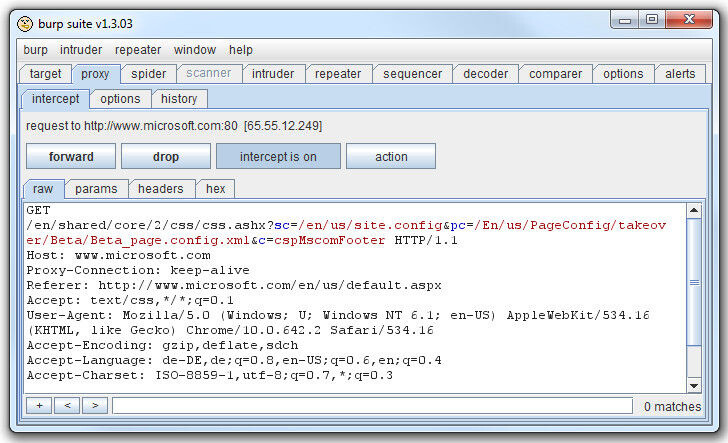This screenshot has height=443, width=728.
Task: Open the repeater menu in menu bar
Action: 138,50
